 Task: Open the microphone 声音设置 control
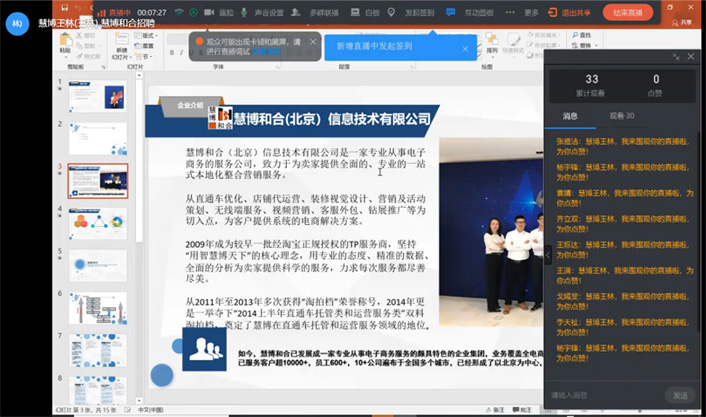click(x=262, y=13)
